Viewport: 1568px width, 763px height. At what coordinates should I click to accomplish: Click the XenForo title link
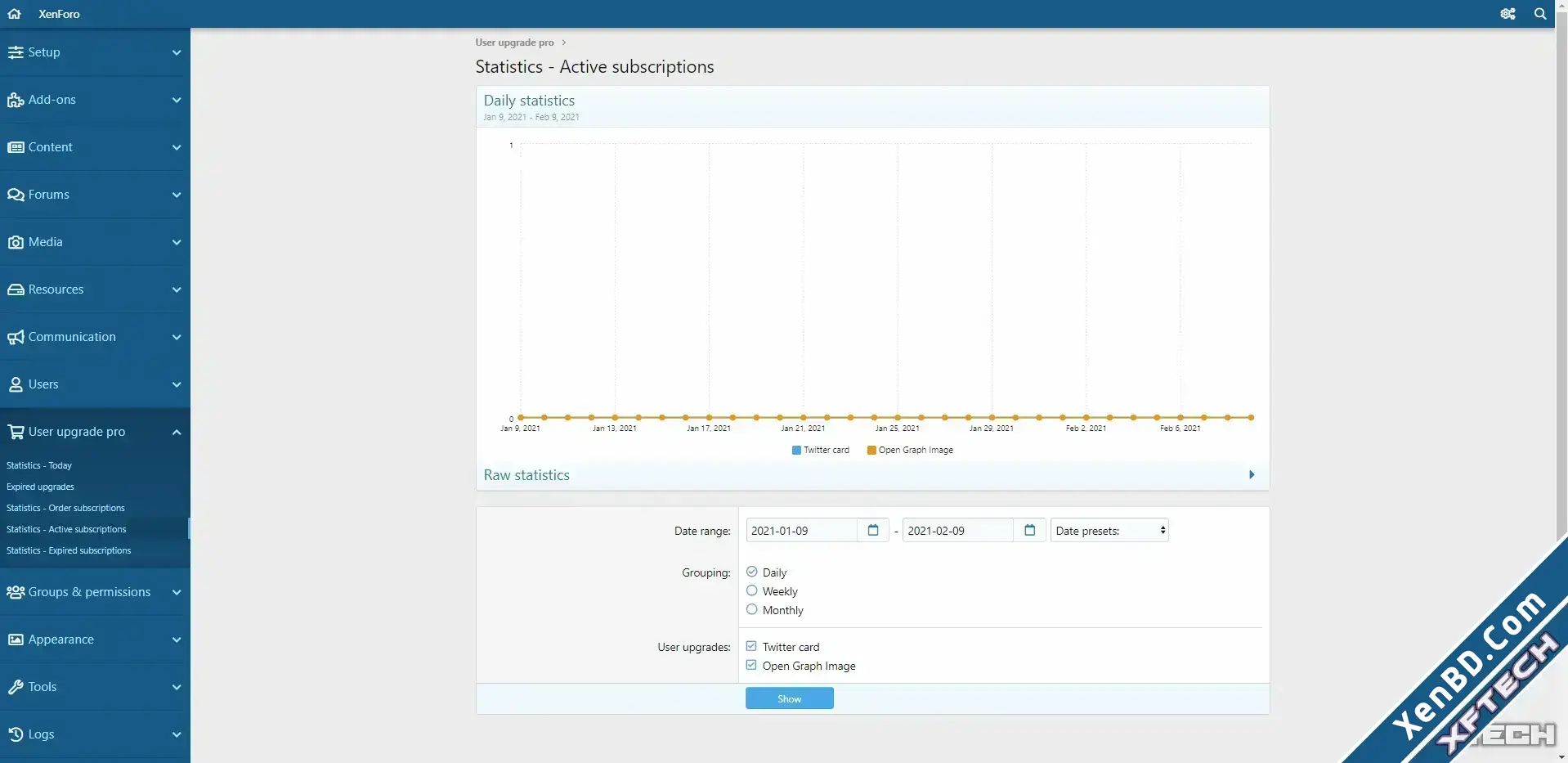[x=59, y=14]
